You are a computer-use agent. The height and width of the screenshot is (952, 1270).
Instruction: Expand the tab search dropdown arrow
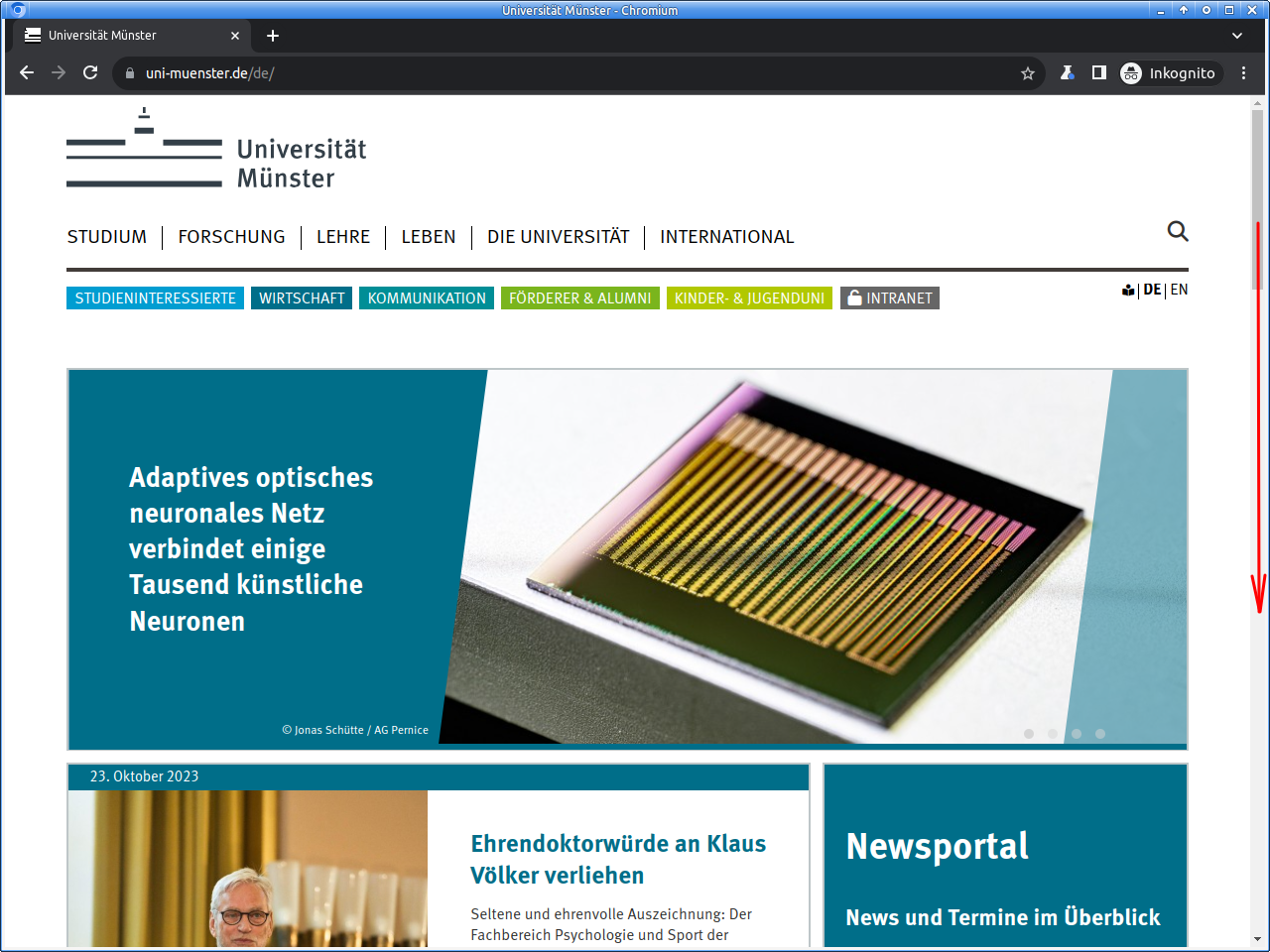click(x=1237, y=36)
